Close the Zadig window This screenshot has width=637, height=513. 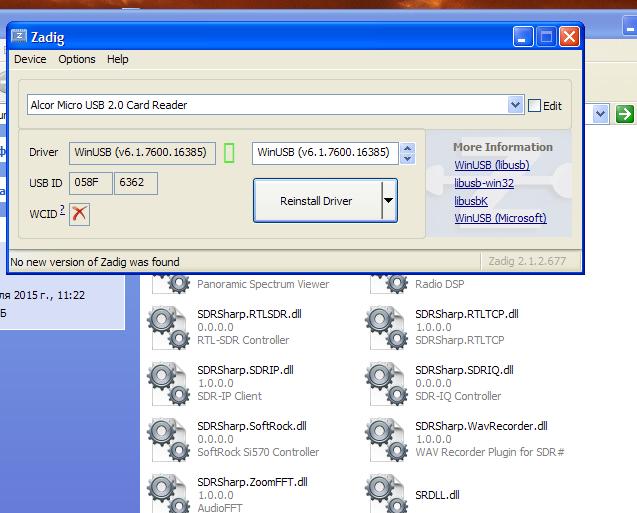tap(569, 37)
